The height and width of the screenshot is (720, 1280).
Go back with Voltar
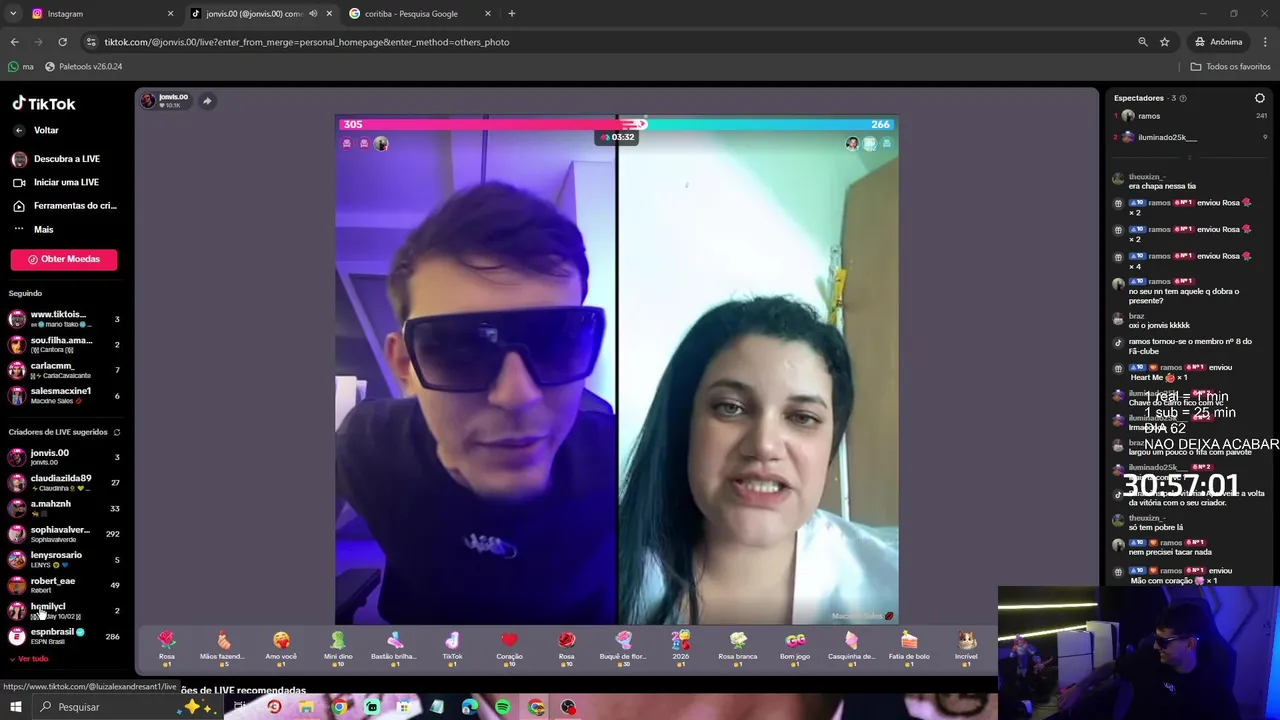coord(36,131)
